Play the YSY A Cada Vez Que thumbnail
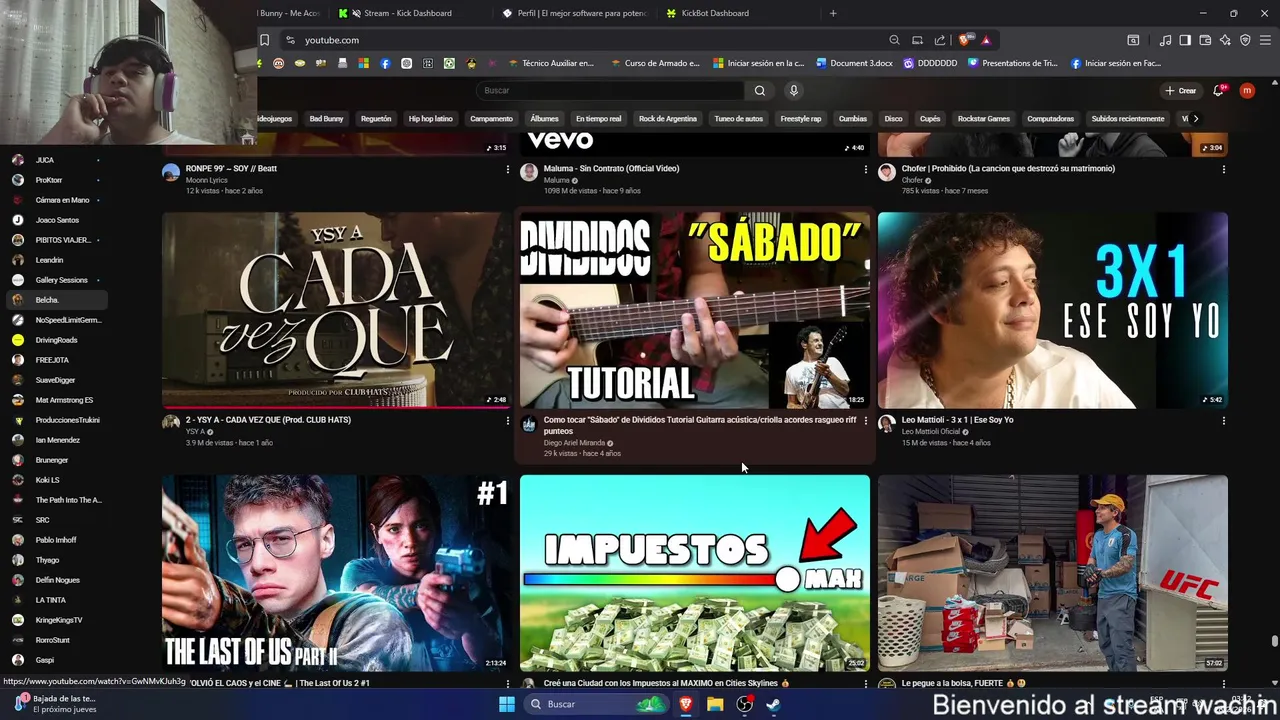This screenshot has width=1280, height=720. click(336, 310)
